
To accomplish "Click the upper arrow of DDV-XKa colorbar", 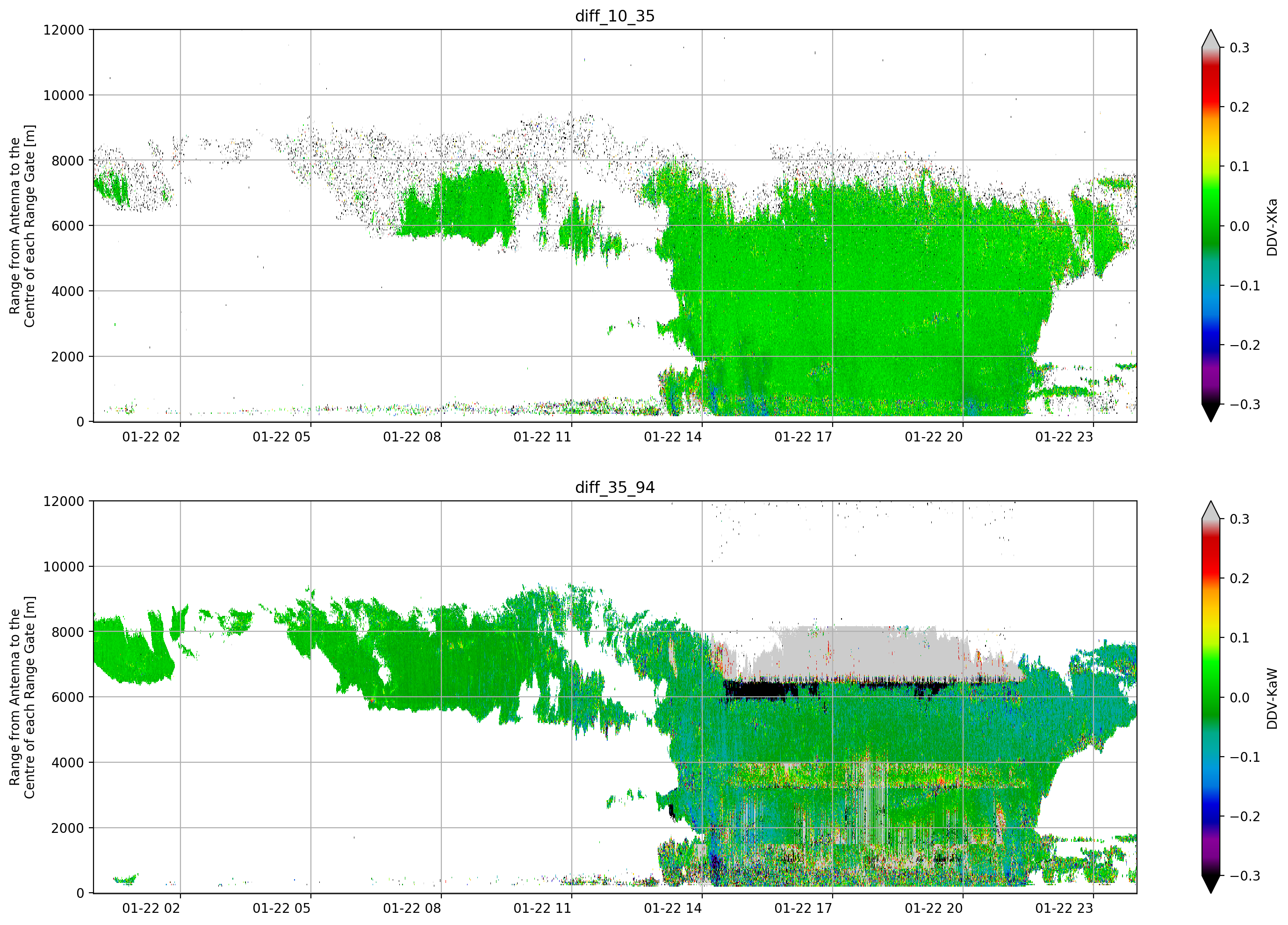I will pos(1211,39).
